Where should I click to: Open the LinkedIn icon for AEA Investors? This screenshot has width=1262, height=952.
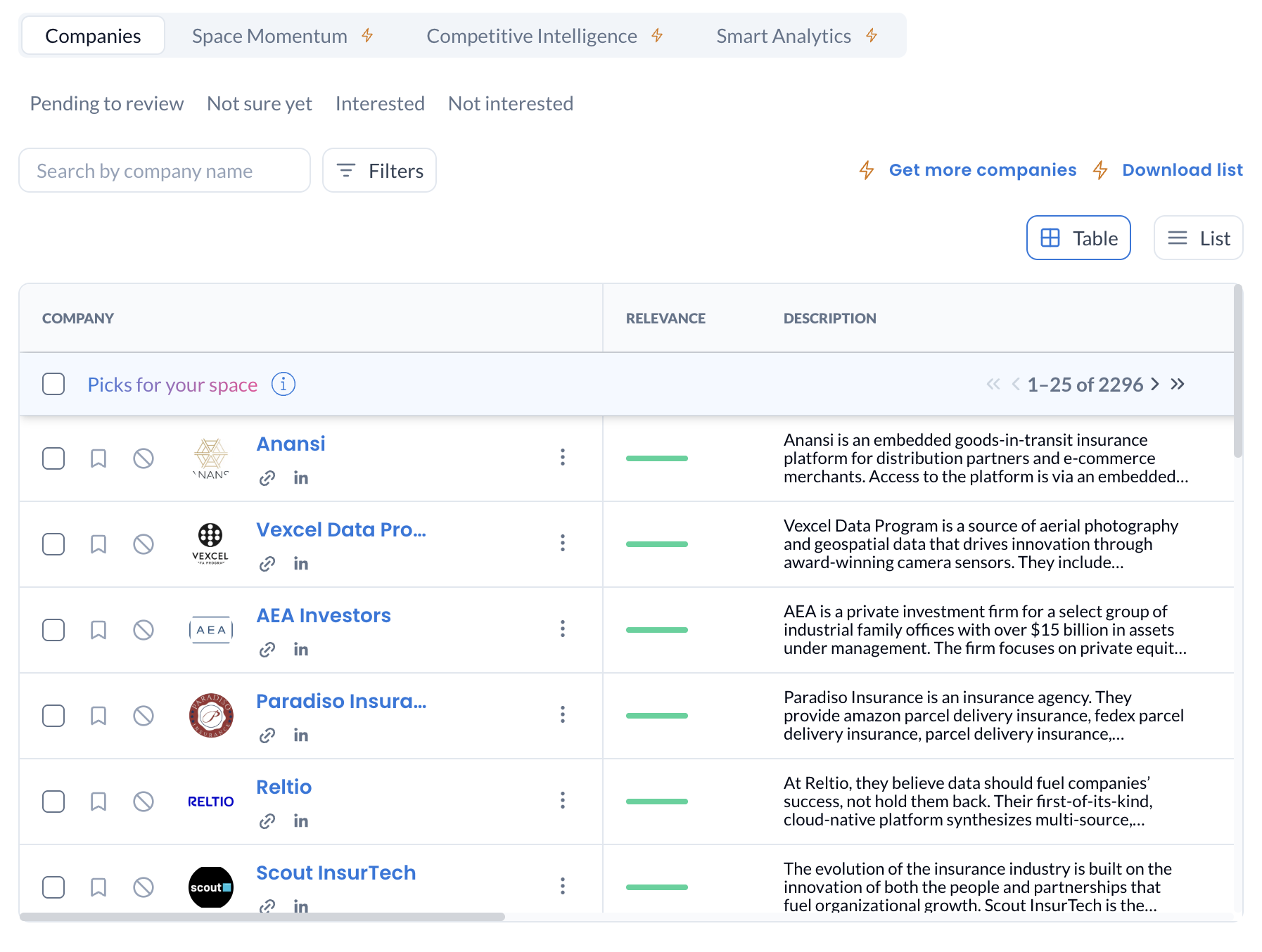(x=301, y=650)
